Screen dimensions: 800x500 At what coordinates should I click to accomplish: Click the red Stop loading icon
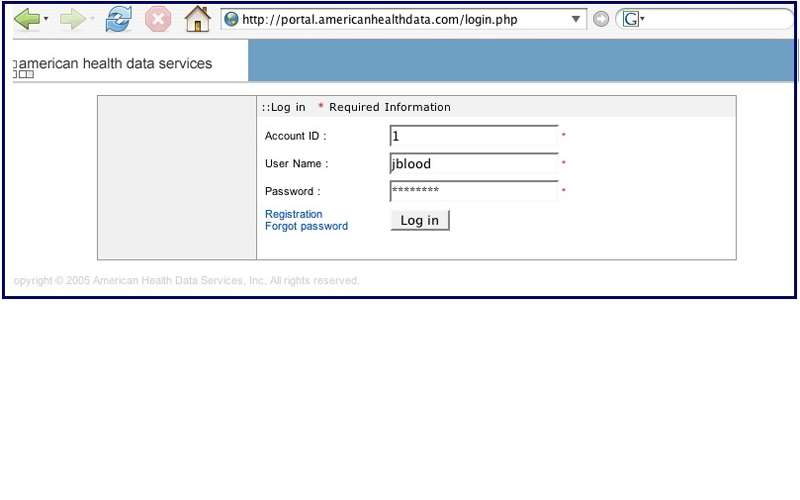[158, 19]
